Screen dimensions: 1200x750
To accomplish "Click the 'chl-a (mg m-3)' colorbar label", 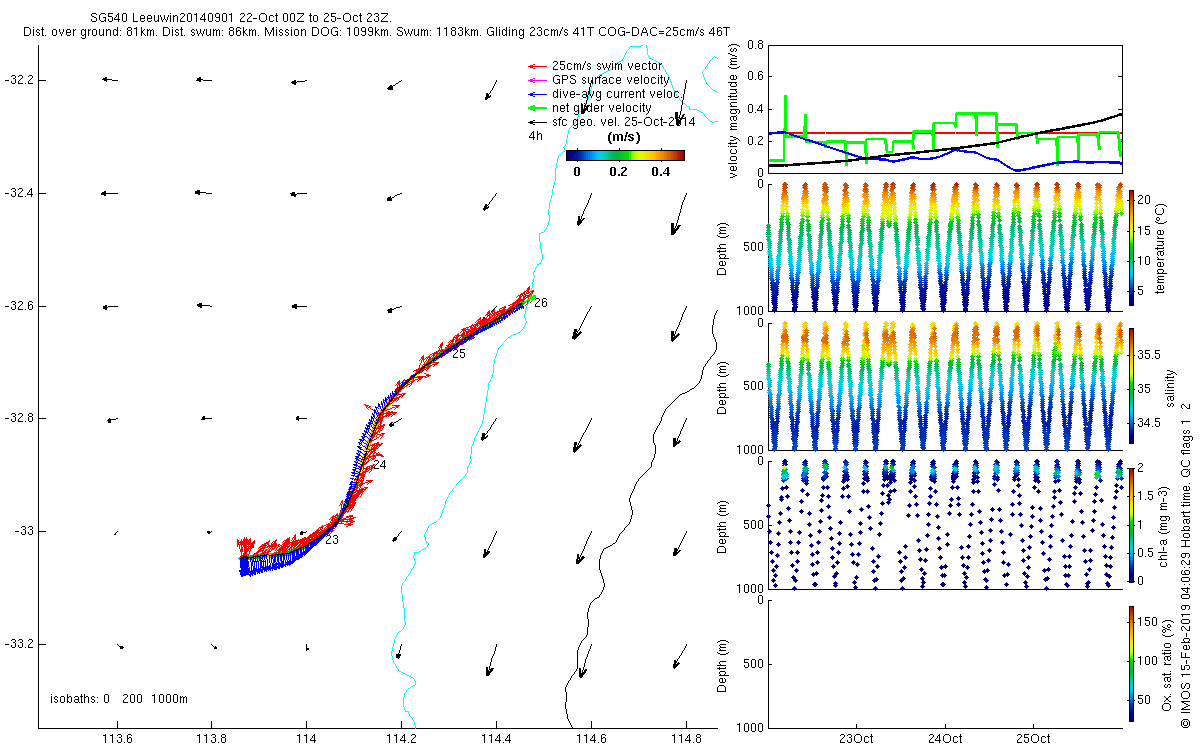I will tap(1162, 525).
